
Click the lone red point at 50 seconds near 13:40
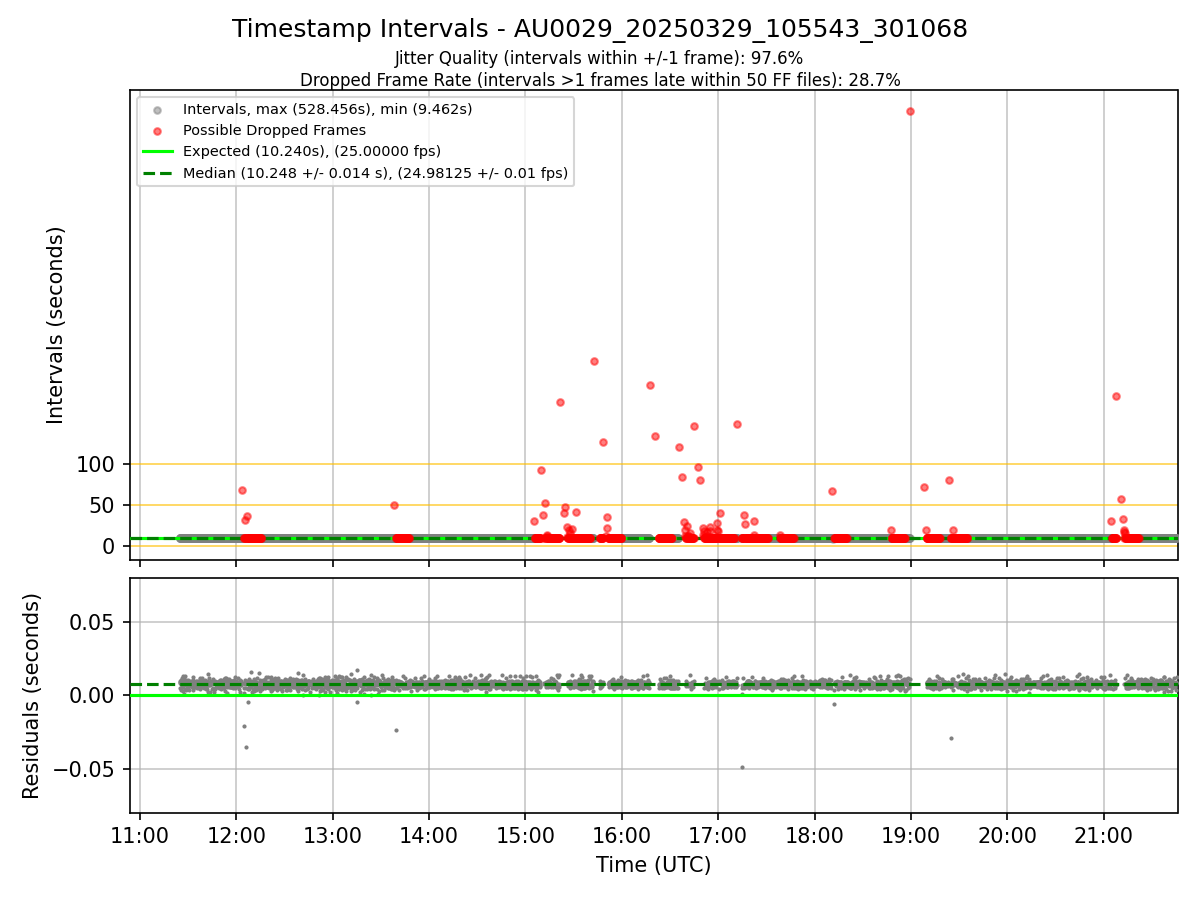pyautogui.click(x=394, y=505)
